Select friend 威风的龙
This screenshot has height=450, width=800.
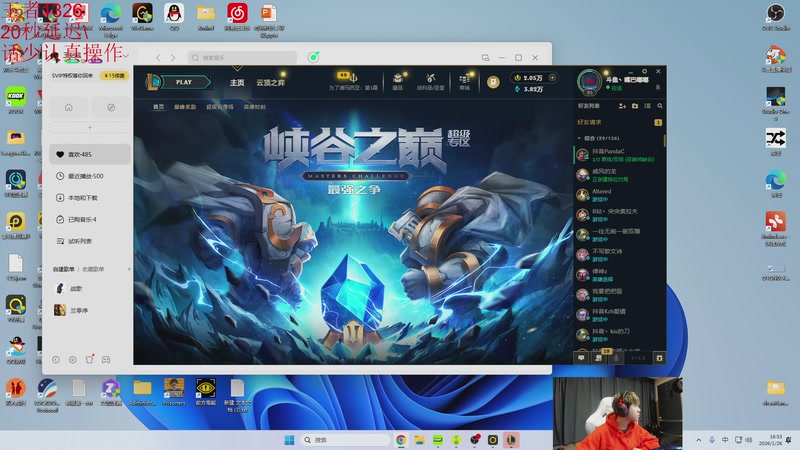point(619,175)
